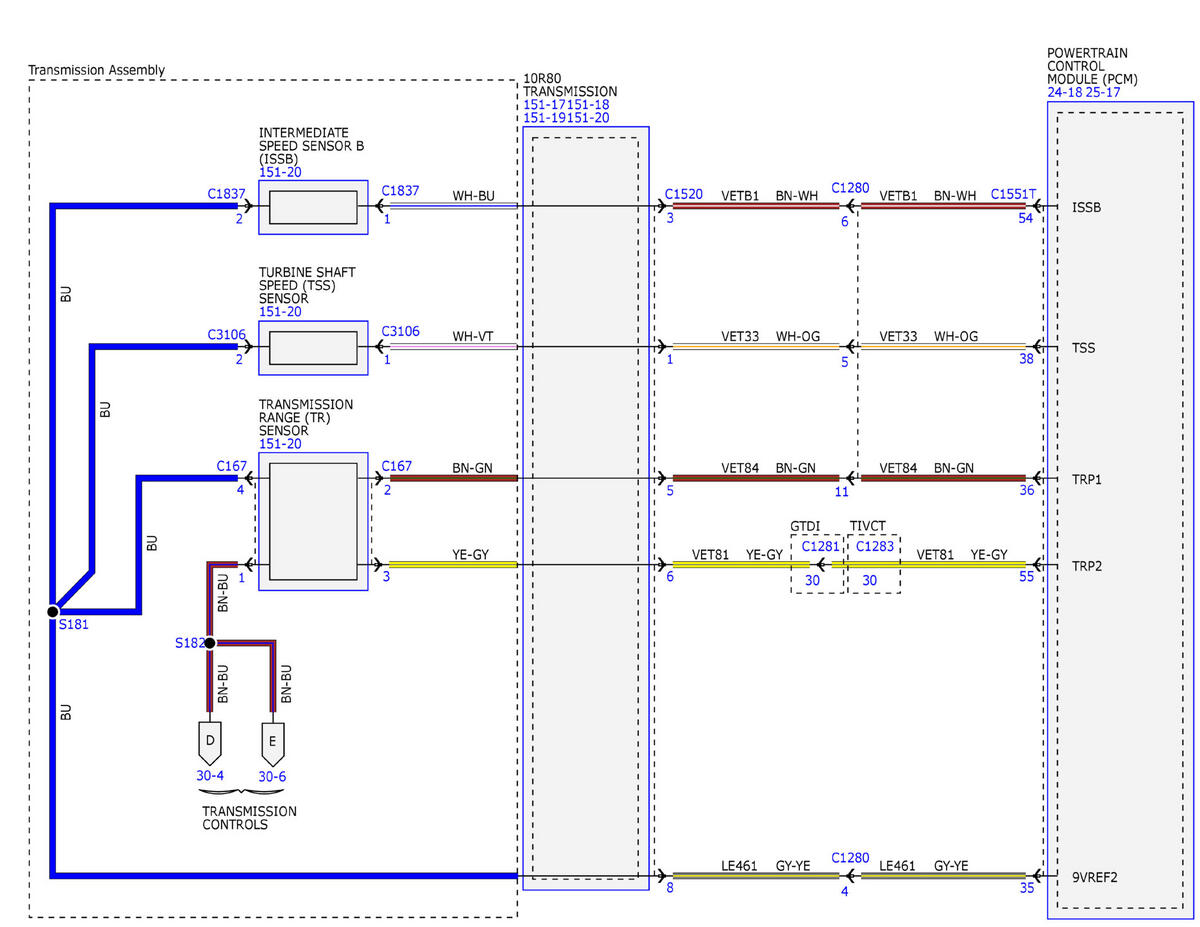Open PCM page reference 24-18
This screenshot has height=927, width=1200.
pos(1065,92)
